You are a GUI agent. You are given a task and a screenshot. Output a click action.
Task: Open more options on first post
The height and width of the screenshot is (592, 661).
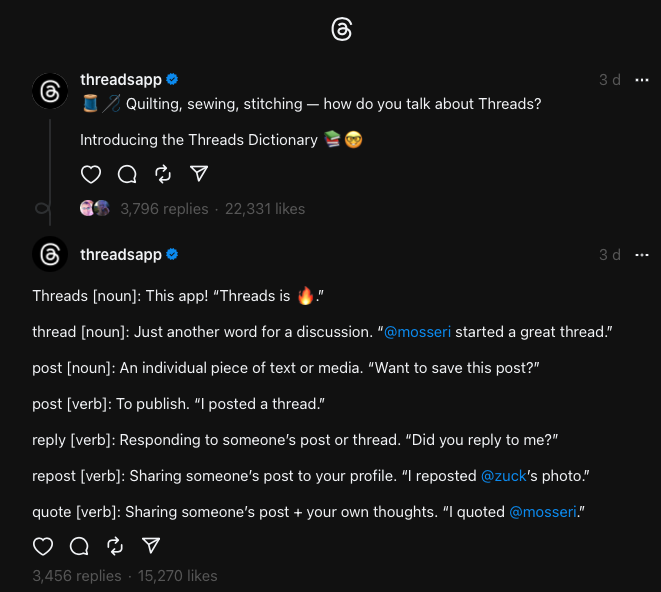[x=642, y=80]
